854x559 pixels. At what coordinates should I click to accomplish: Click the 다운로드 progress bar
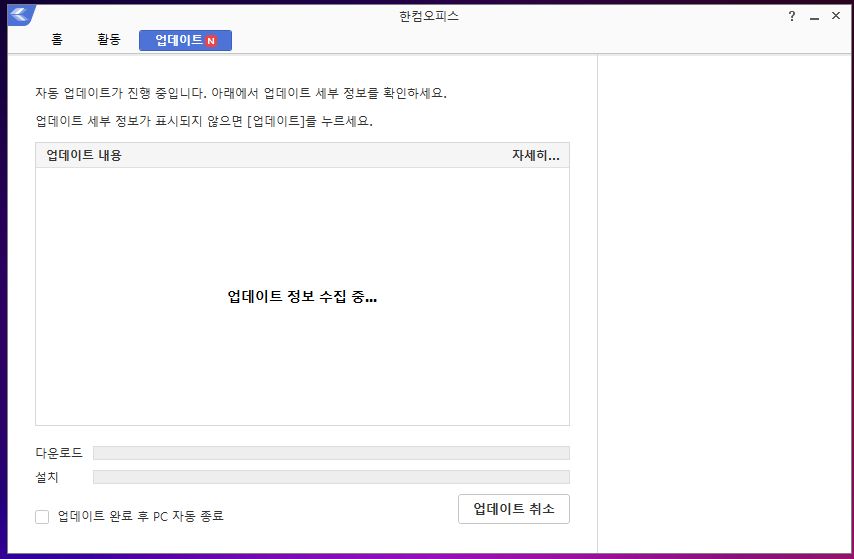pos(331,453)
